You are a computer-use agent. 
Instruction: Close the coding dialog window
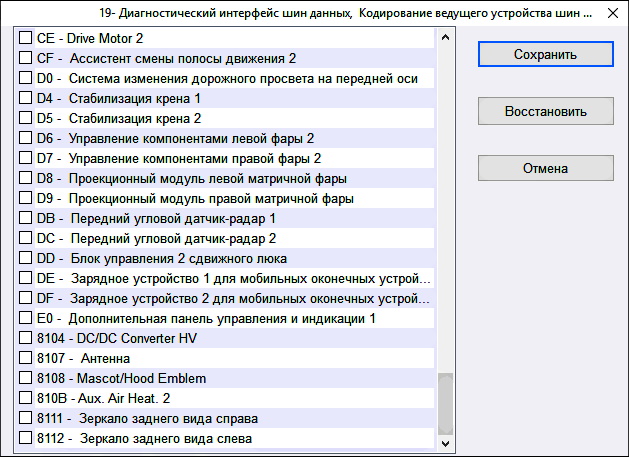click(x=609, y=13)
